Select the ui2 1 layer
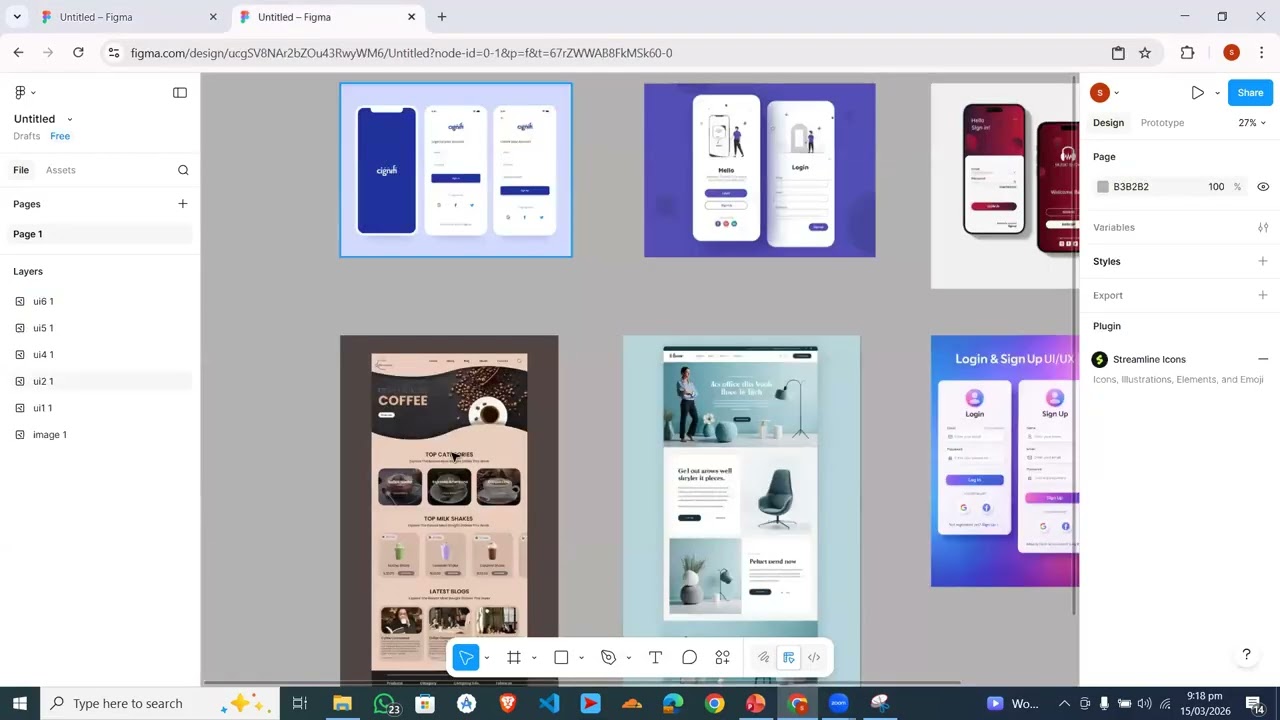 coord(100,381)
